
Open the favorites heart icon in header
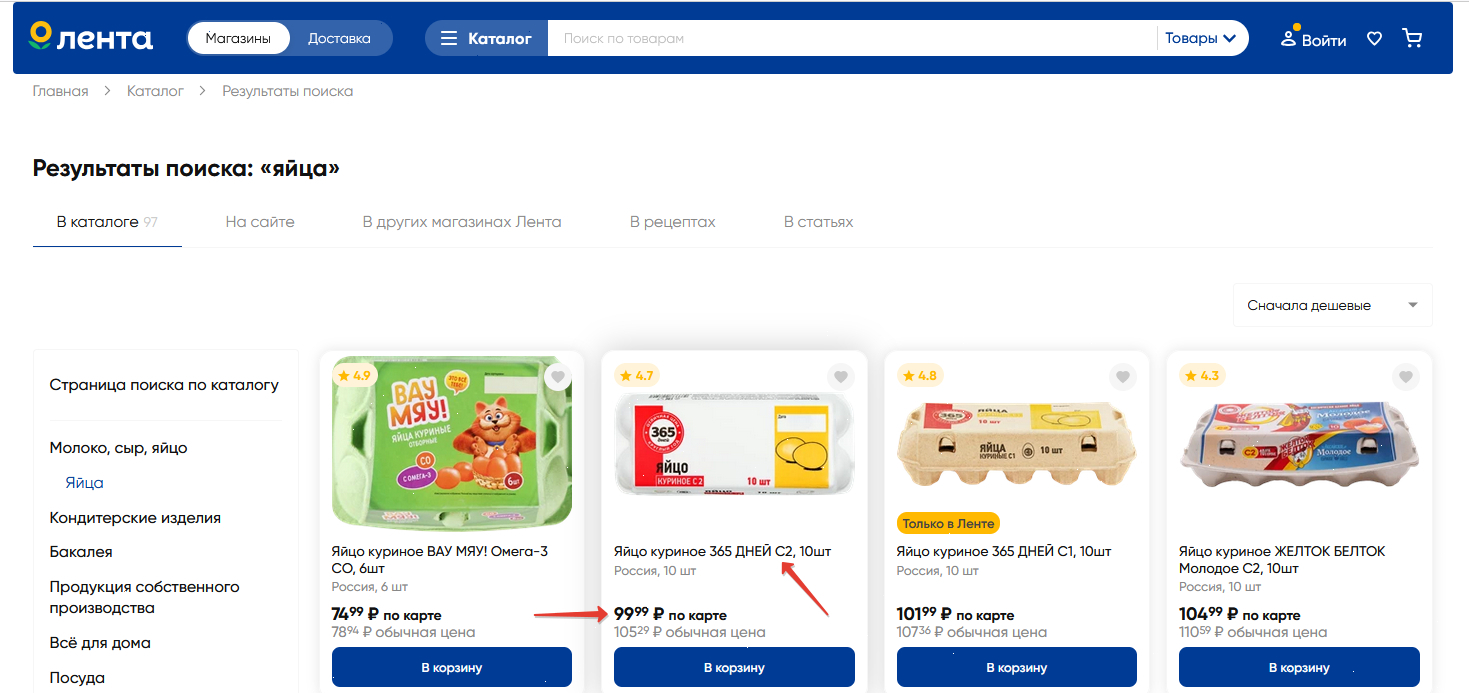tap(1375, 39)
